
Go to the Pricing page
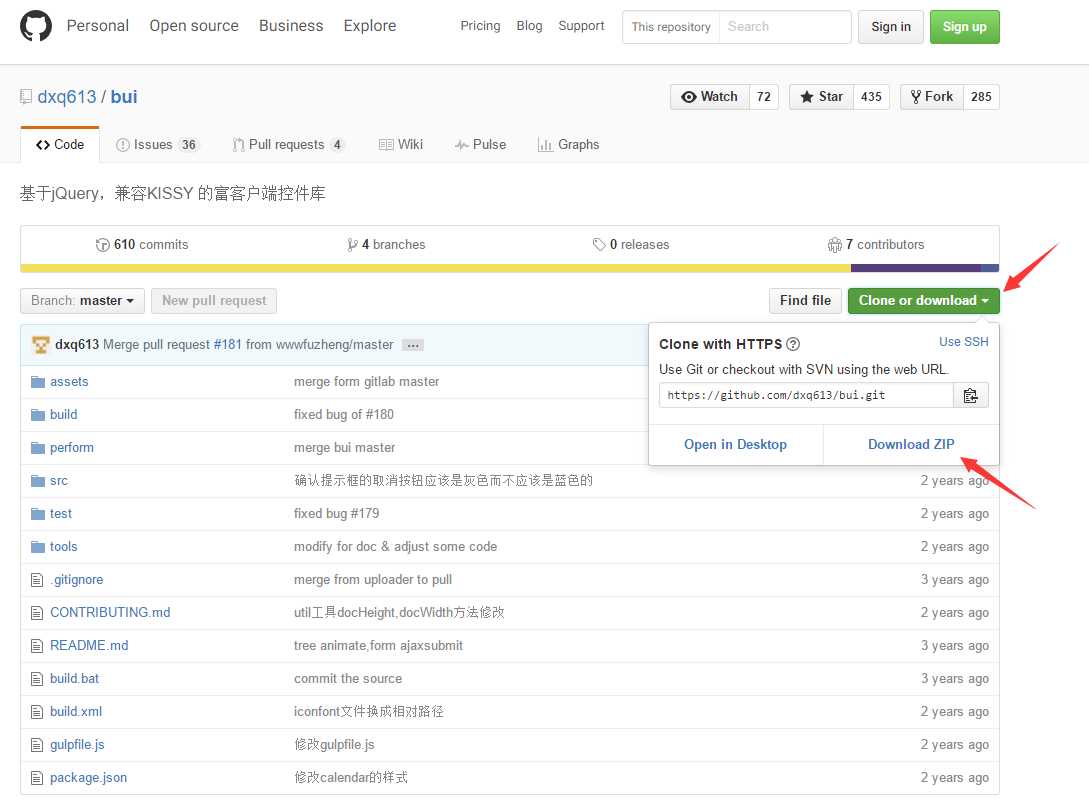tap(480, 26)
